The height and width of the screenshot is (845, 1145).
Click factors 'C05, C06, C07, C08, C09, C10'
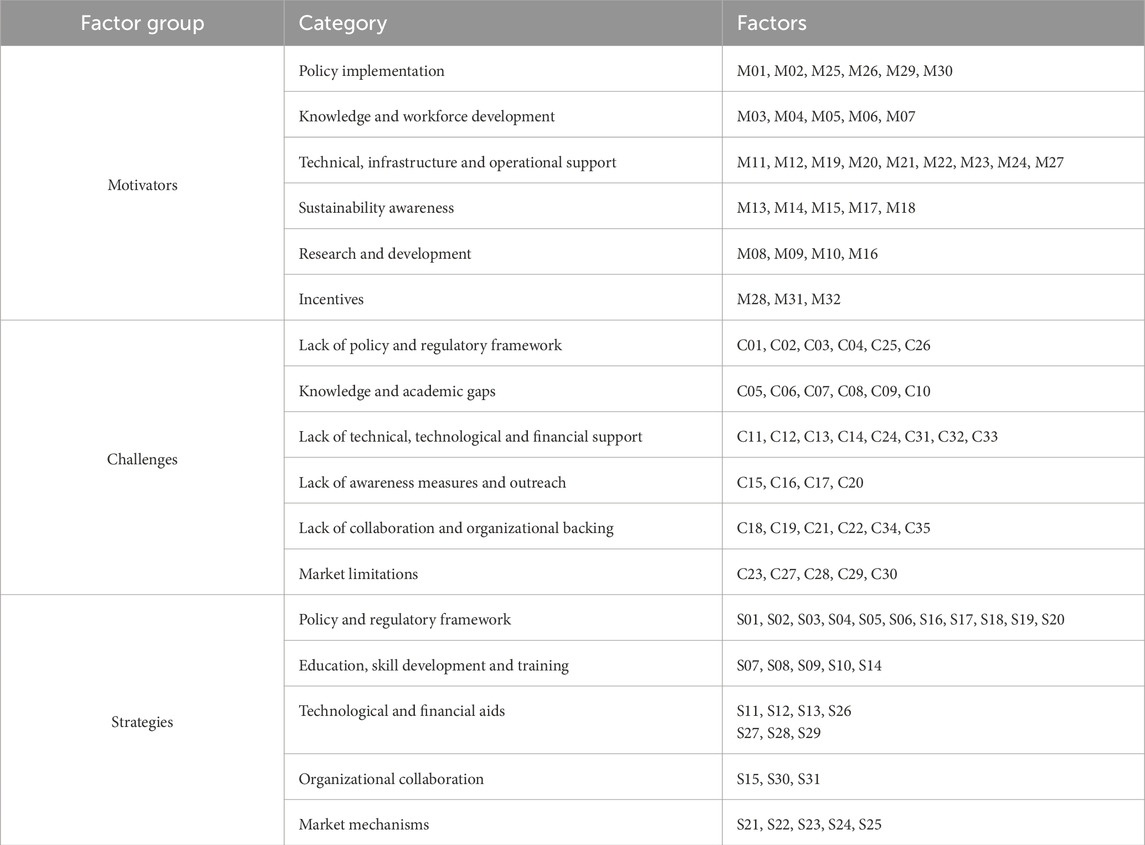pos(834,391)
